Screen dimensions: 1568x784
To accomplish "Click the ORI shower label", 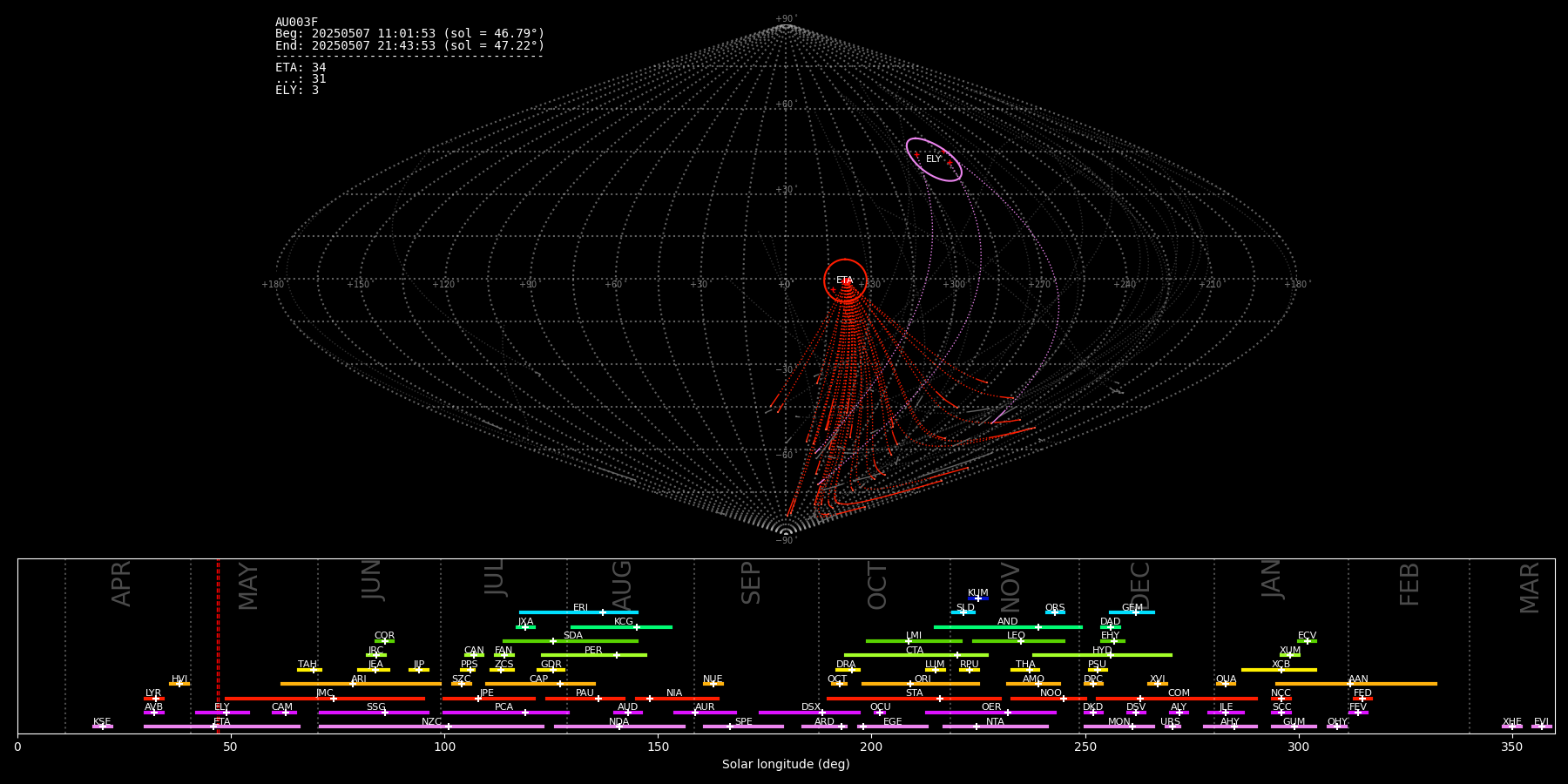I will (x=923, y=679).
